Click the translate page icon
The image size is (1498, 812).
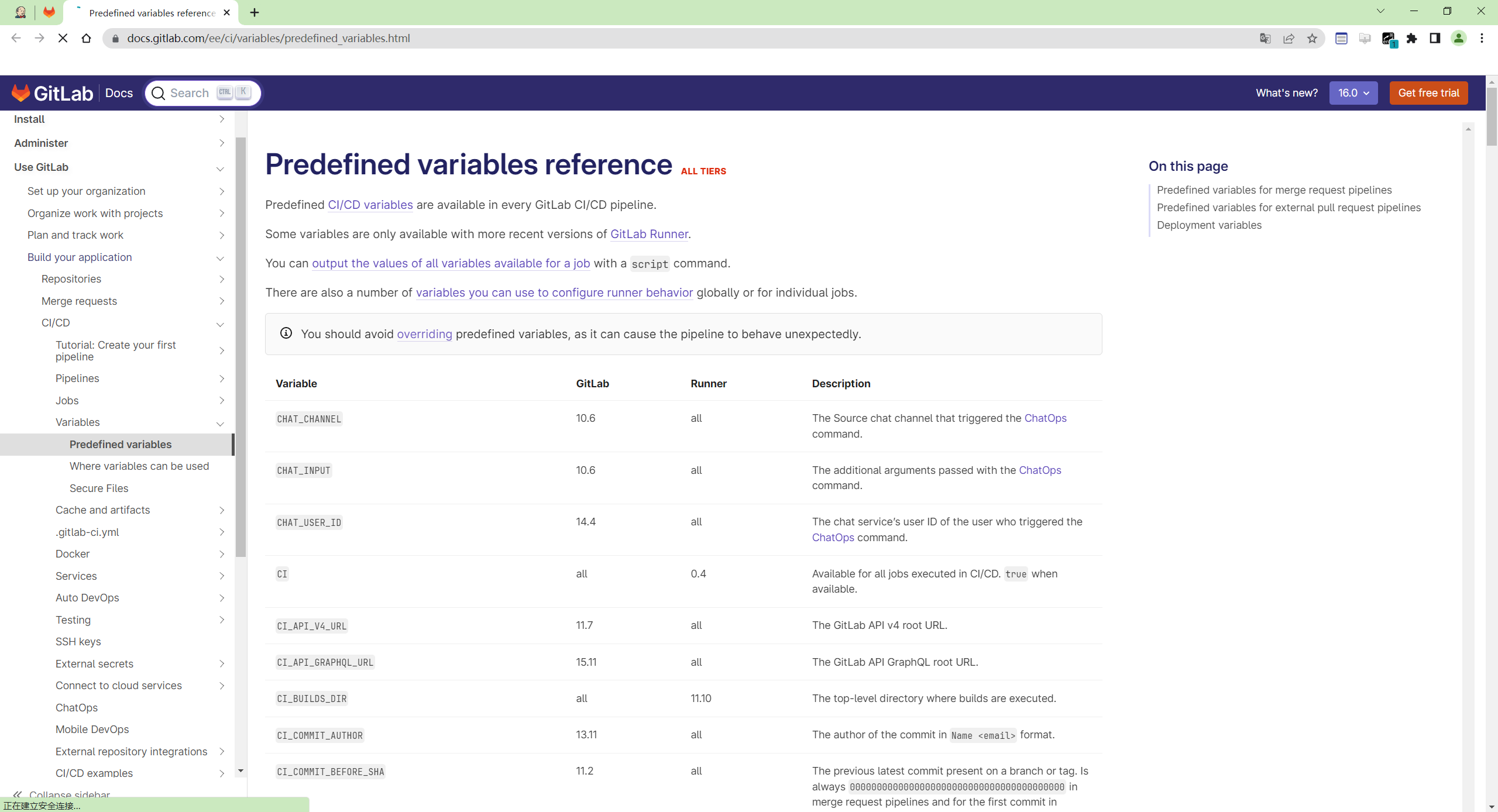1265,39
